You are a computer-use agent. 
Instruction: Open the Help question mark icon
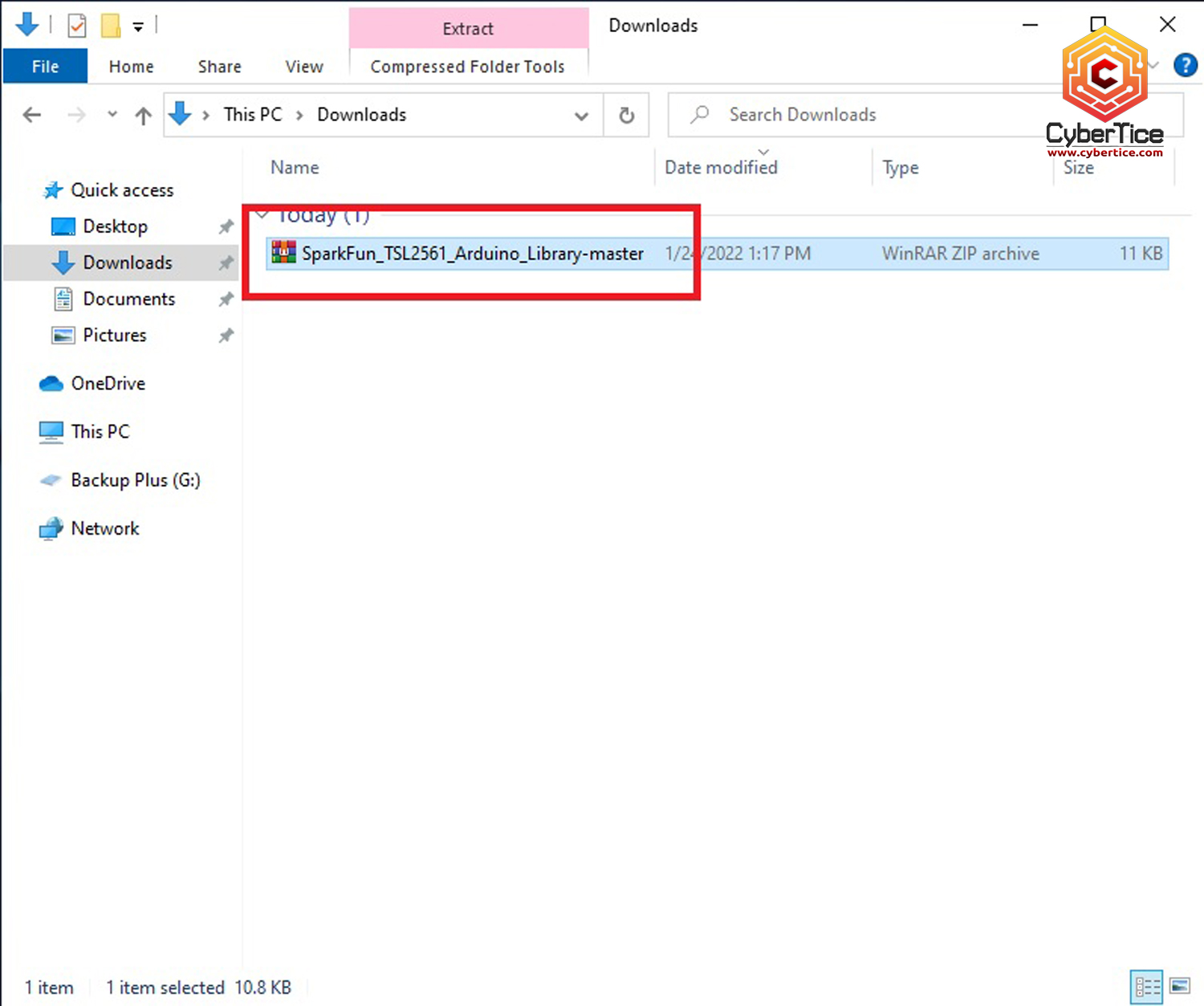coord(1185,65)
